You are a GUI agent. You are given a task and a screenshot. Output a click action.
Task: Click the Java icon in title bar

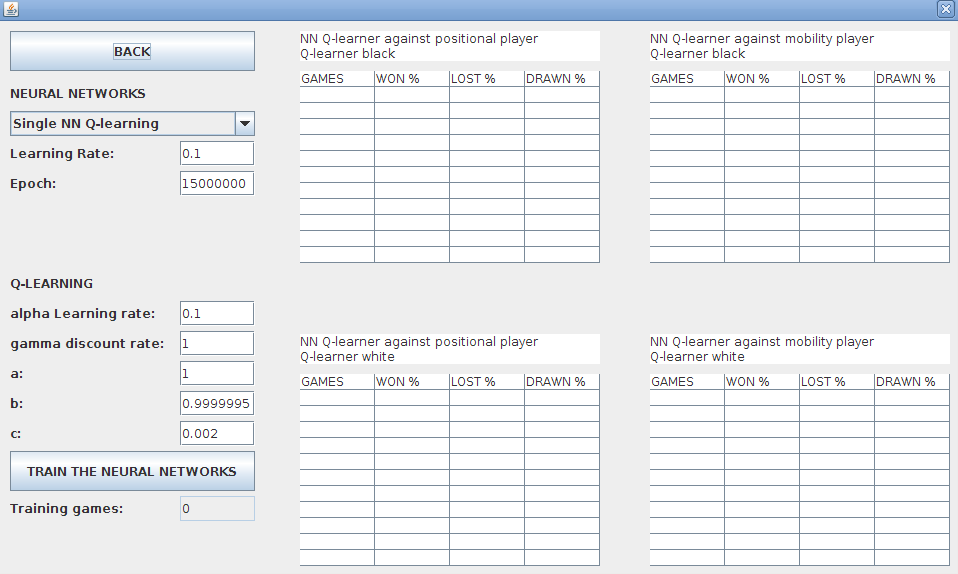(x=11, y=9)
